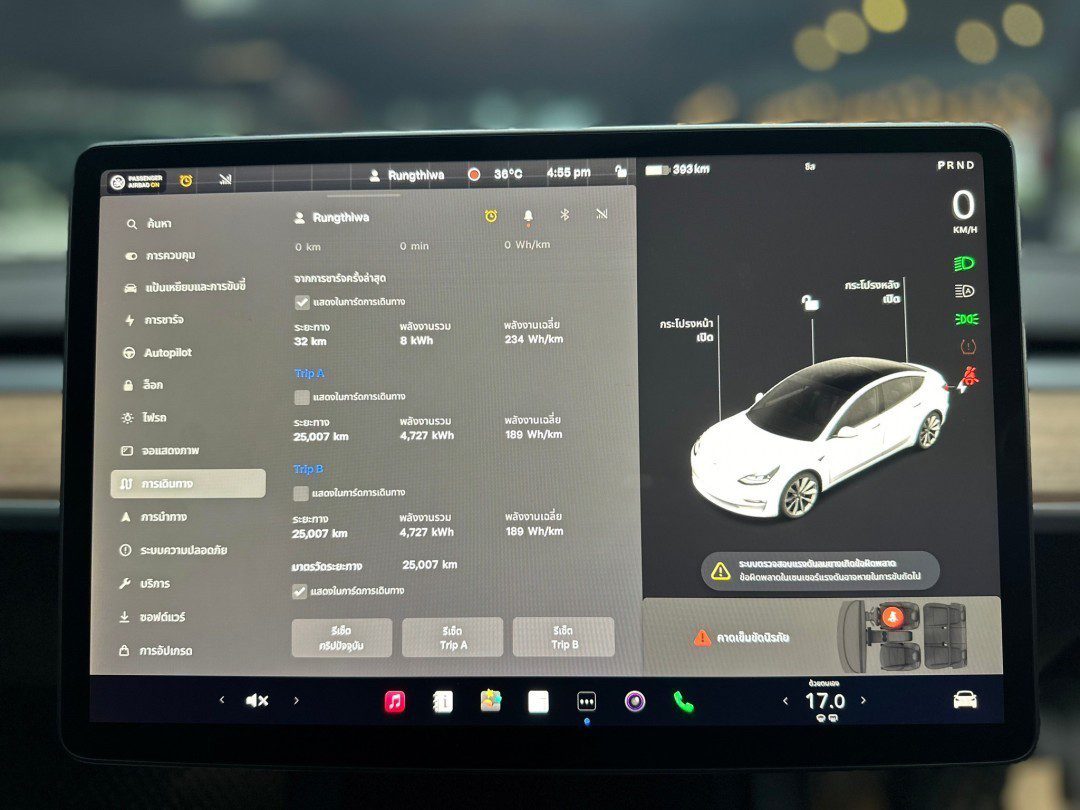Tap the green parking lights indicator
1080x810 pixels.
(x=966, y=319)
